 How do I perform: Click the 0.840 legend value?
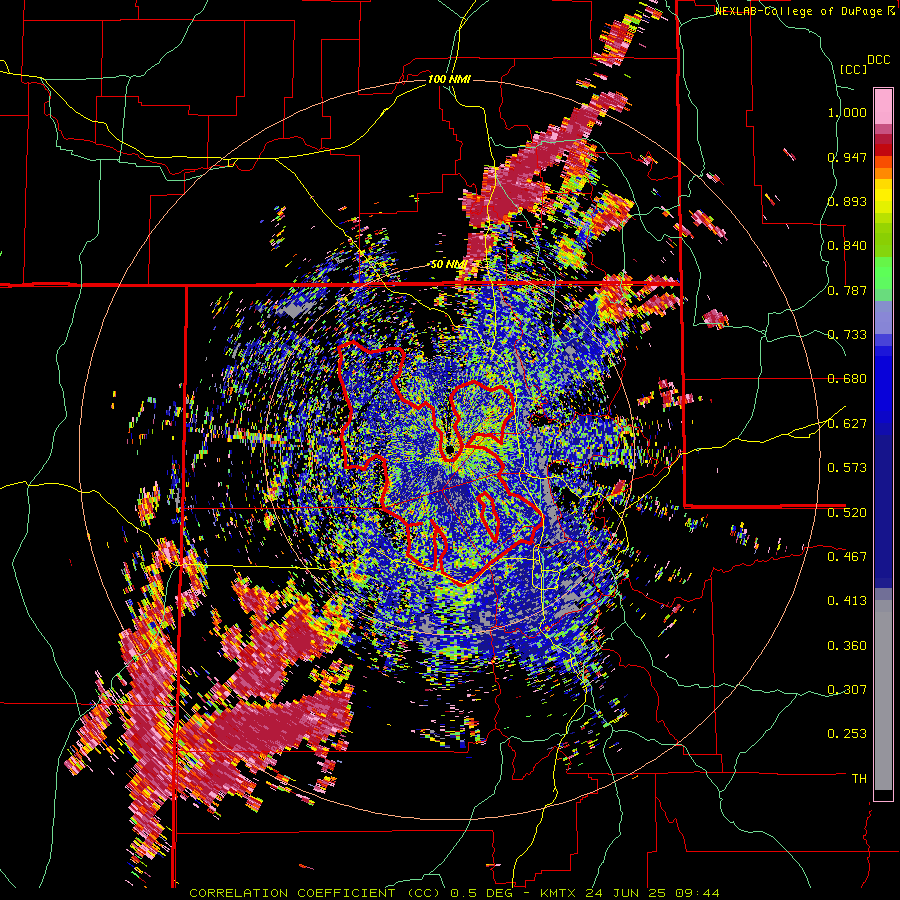tap(847, 246)
